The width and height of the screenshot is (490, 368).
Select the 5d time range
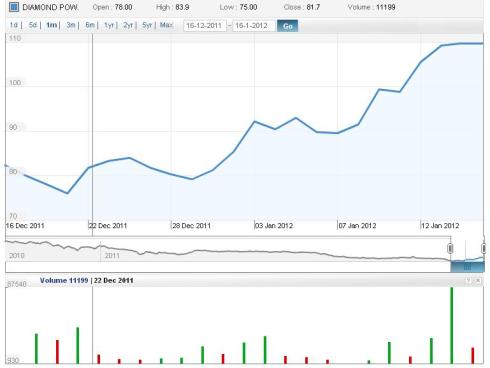point(32,25)
